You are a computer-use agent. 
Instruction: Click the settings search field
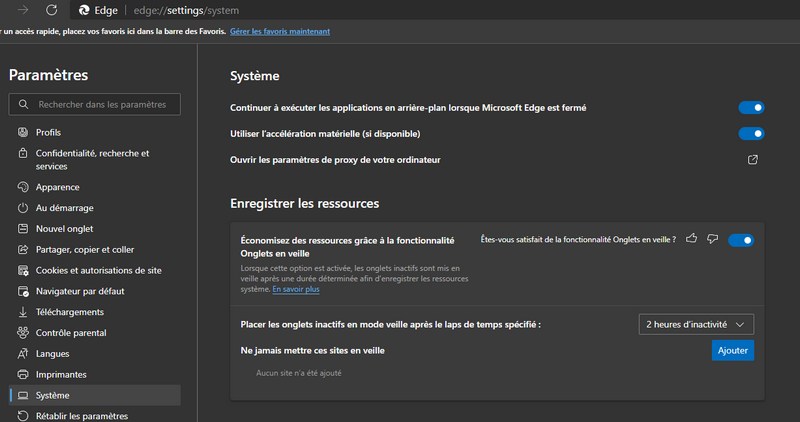[95, 104]
